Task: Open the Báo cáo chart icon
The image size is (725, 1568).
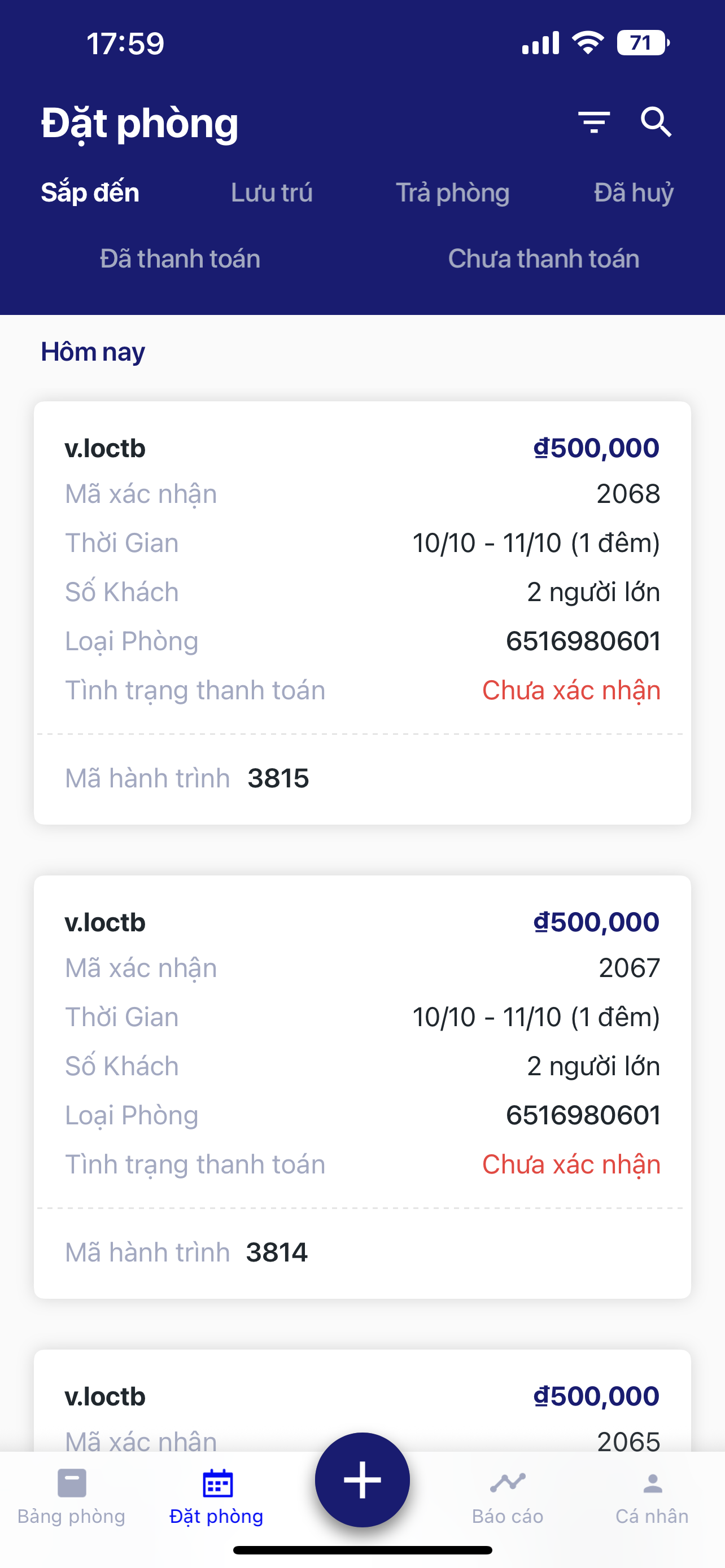Action: pyautogui.click(x=508, y=1483)
